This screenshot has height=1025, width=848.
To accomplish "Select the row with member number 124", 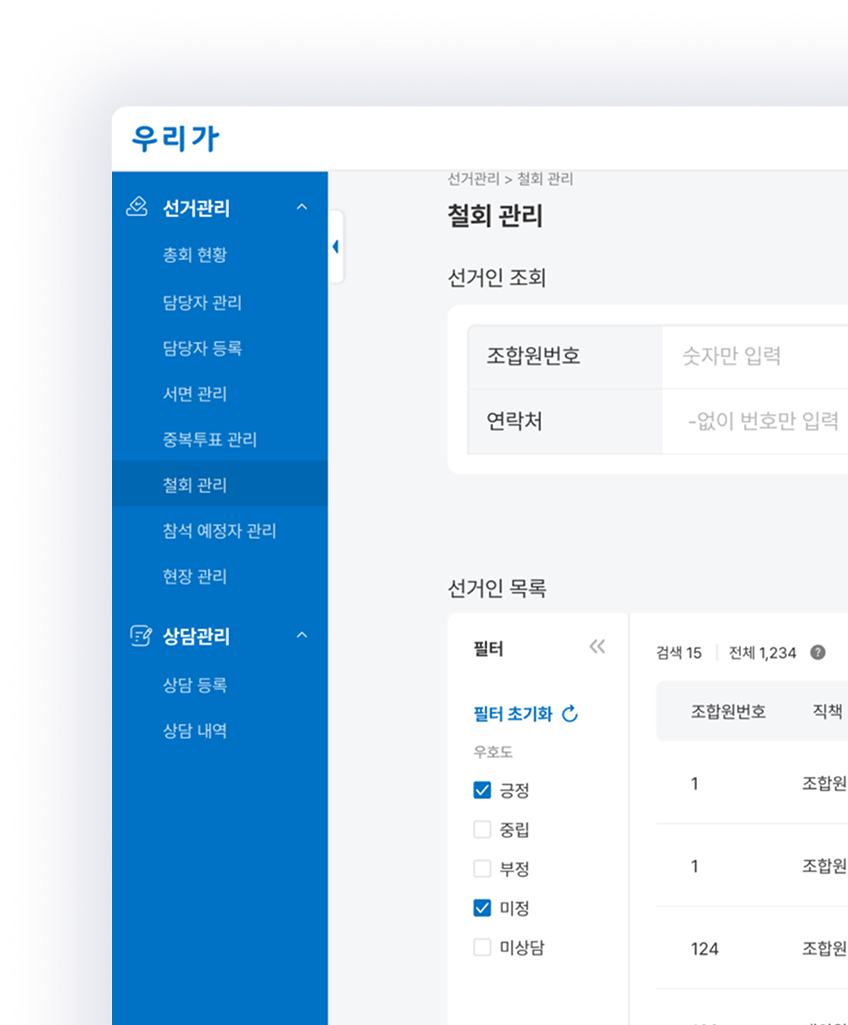I will 752,948.
